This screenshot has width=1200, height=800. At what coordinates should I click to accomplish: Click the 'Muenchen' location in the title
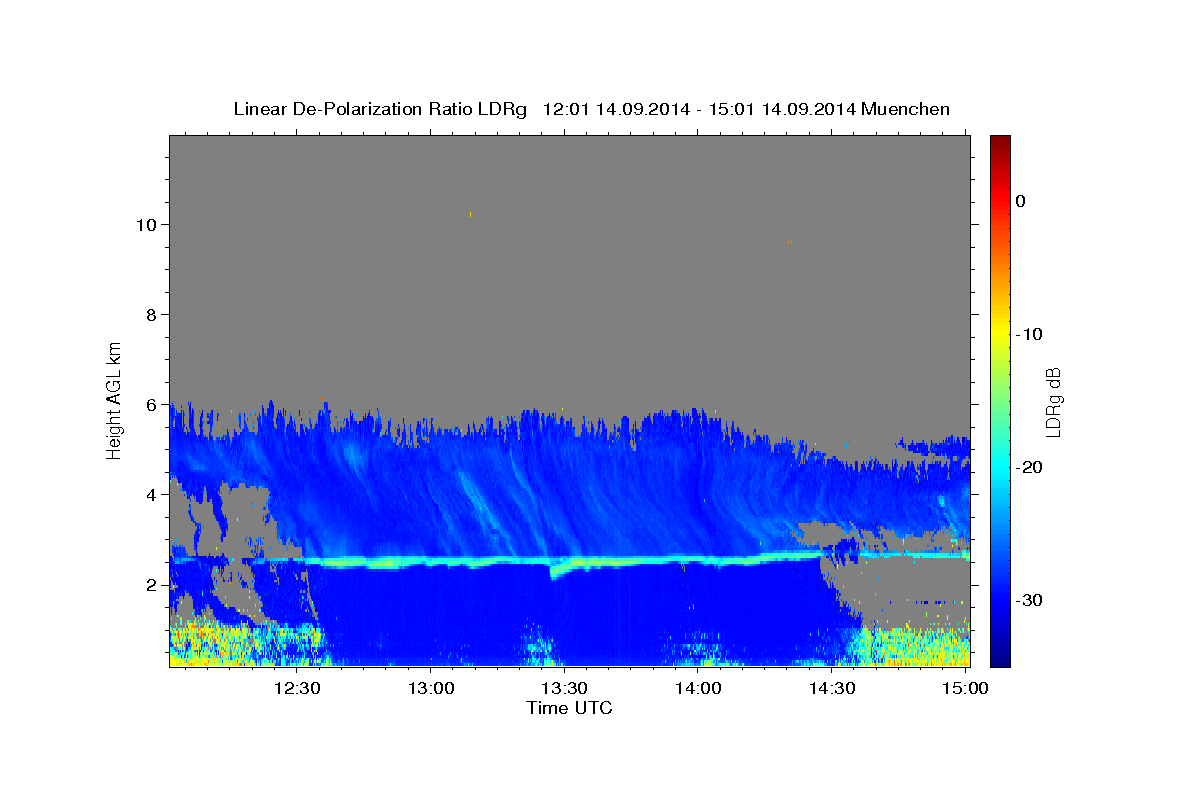pyautogui.click(x=905, y=109)
